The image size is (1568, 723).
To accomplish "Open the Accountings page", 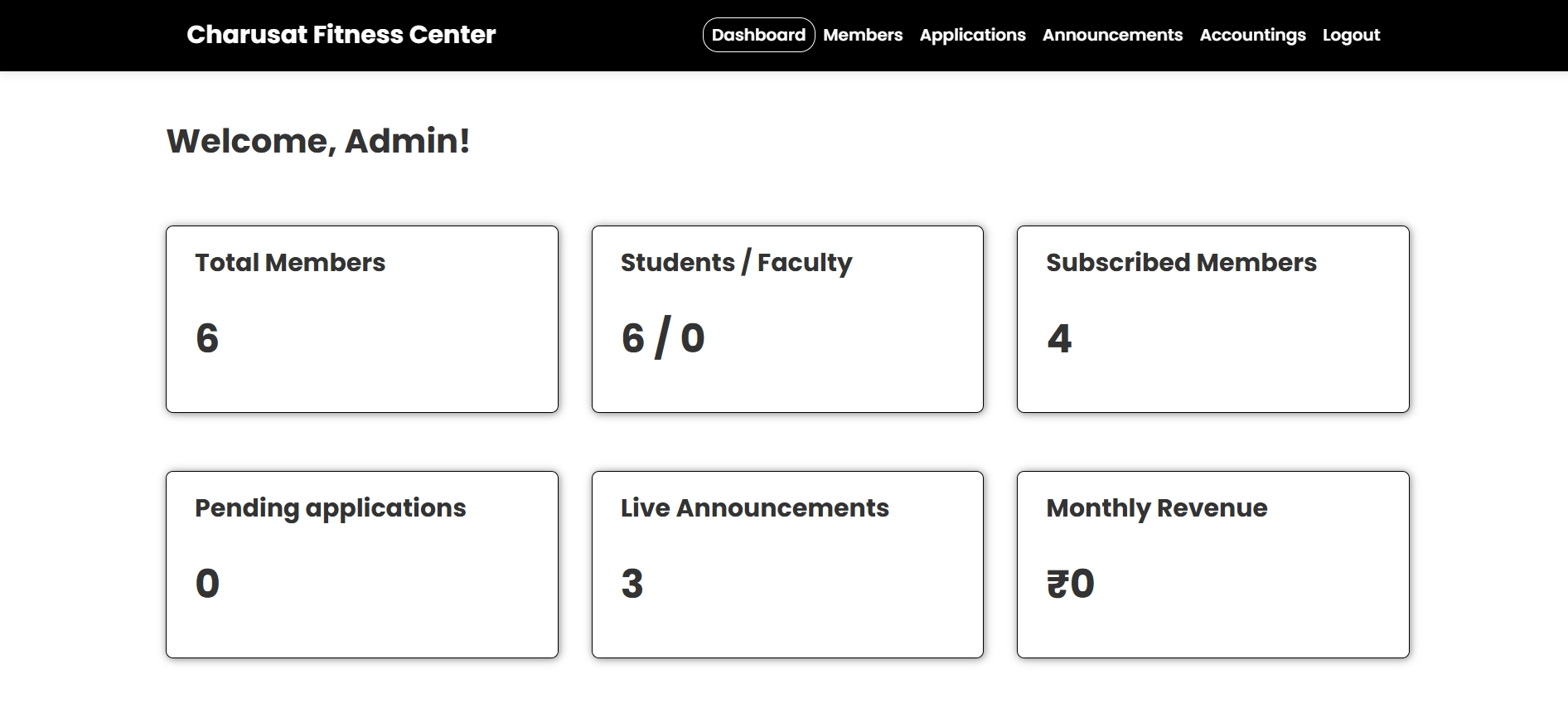I will point(1252,35).
